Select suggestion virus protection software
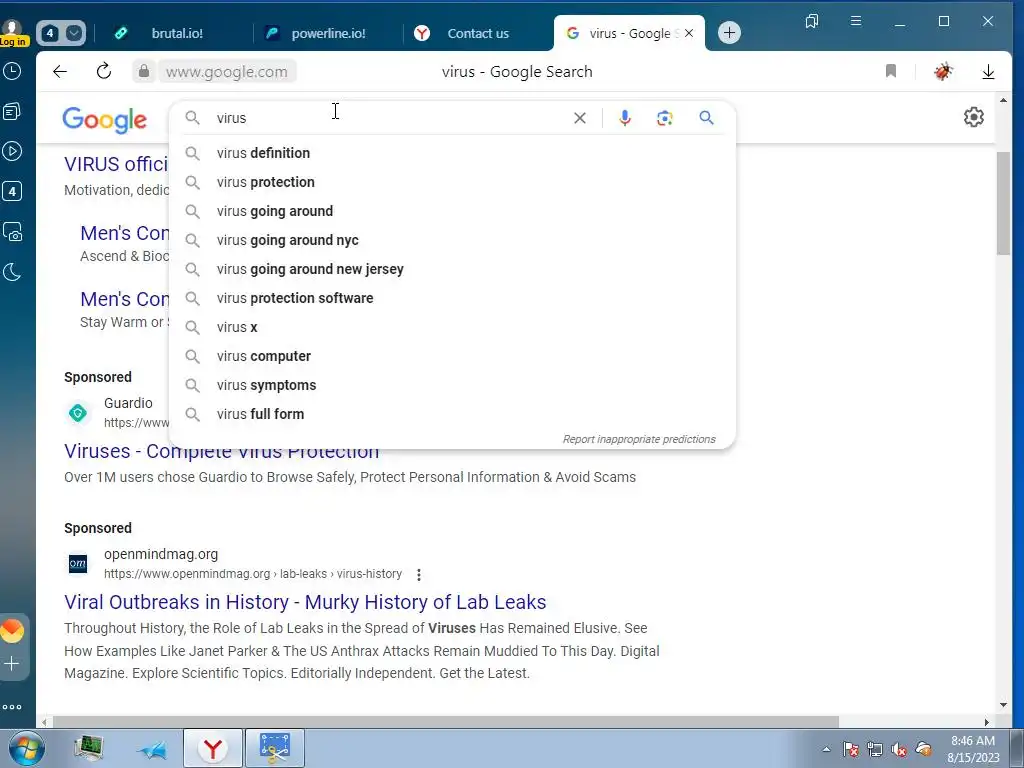 click(452, 298)
